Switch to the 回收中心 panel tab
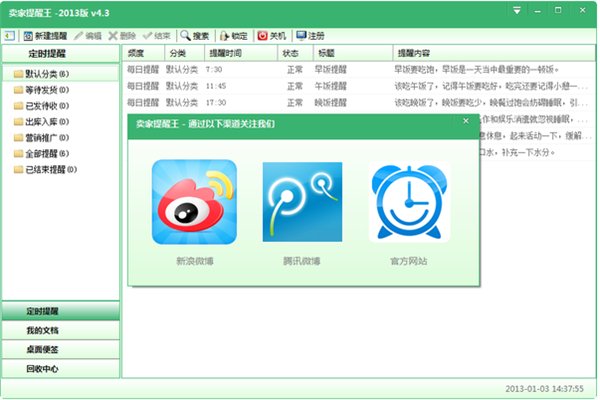600x400 pixels. (x=60, y=369)
